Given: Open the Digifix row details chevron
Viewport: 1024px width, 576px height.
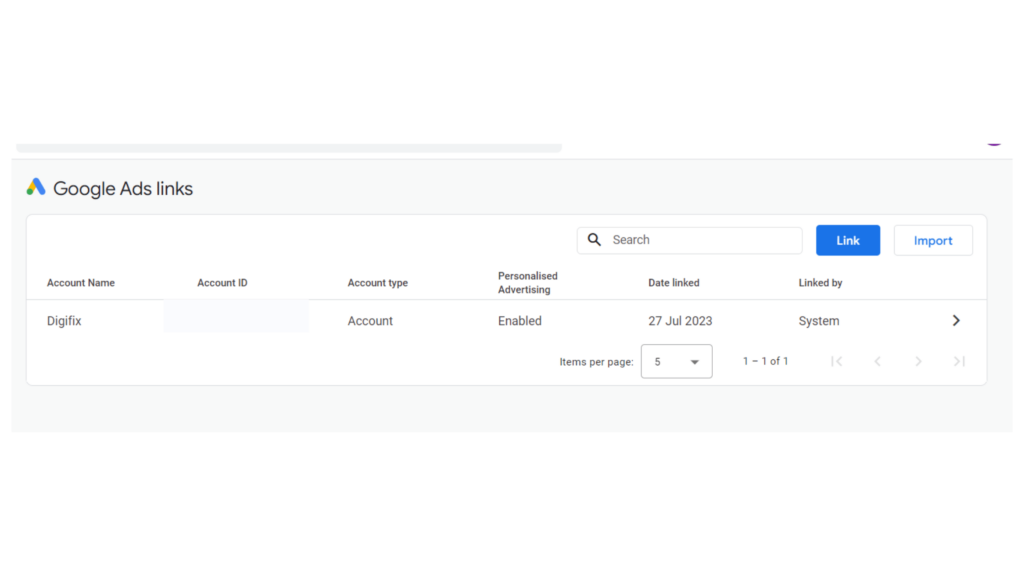Looking at the screenshot, I should click(956, 321).
